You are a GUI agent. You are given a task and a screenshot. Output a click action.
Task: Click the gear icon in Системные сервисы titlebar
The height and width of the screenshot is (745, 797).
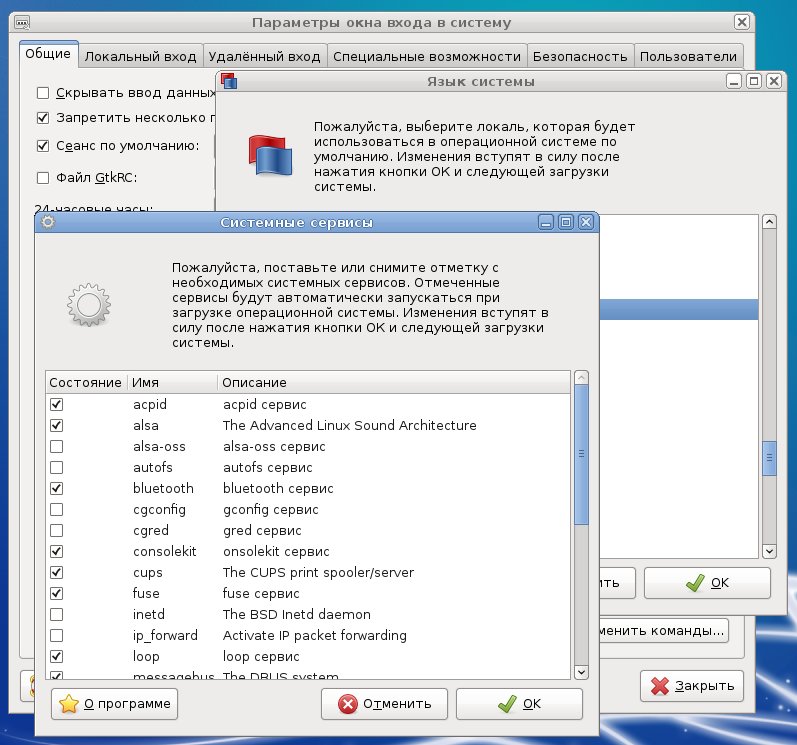point(48,222)
